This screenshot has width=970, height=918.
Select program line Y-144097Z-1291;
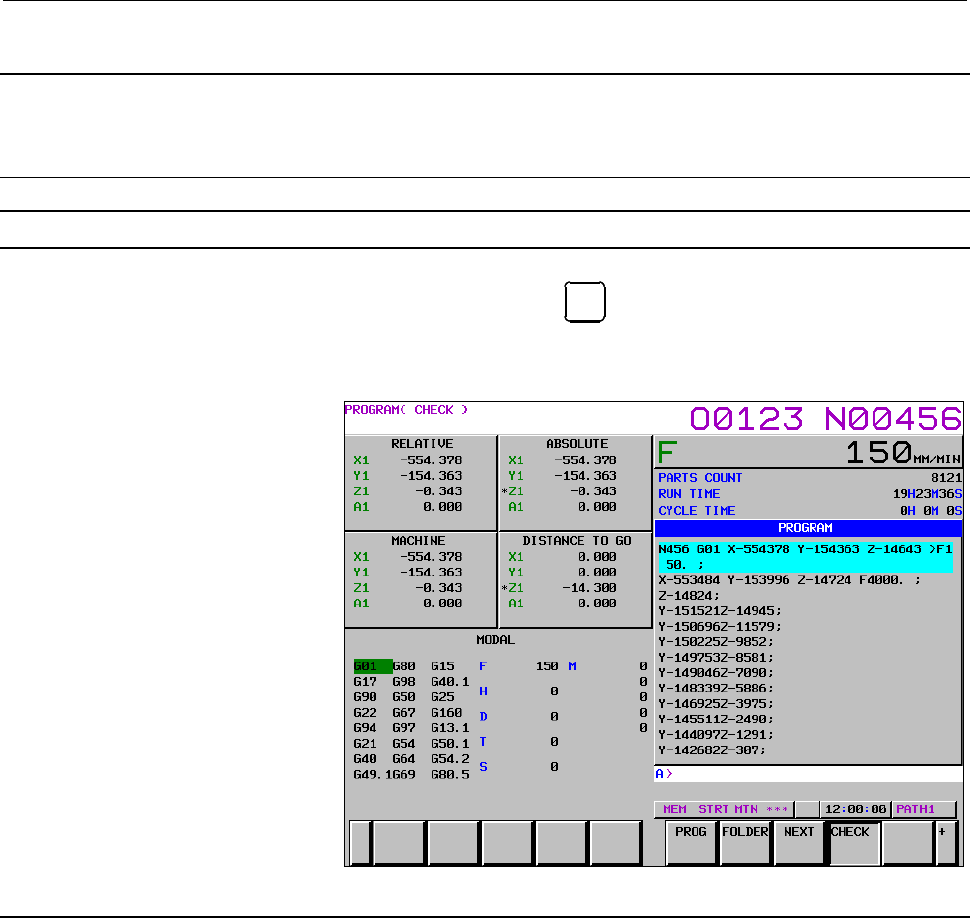coord(716,735)
